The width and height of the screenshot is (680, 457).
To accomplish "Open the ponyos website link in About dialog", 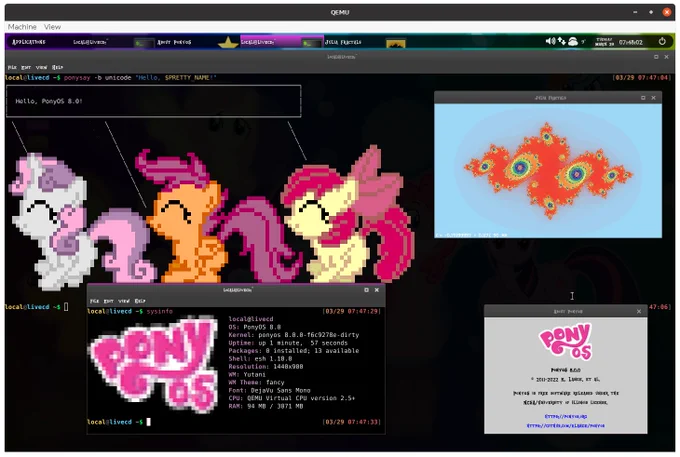I will pos(566,416).
